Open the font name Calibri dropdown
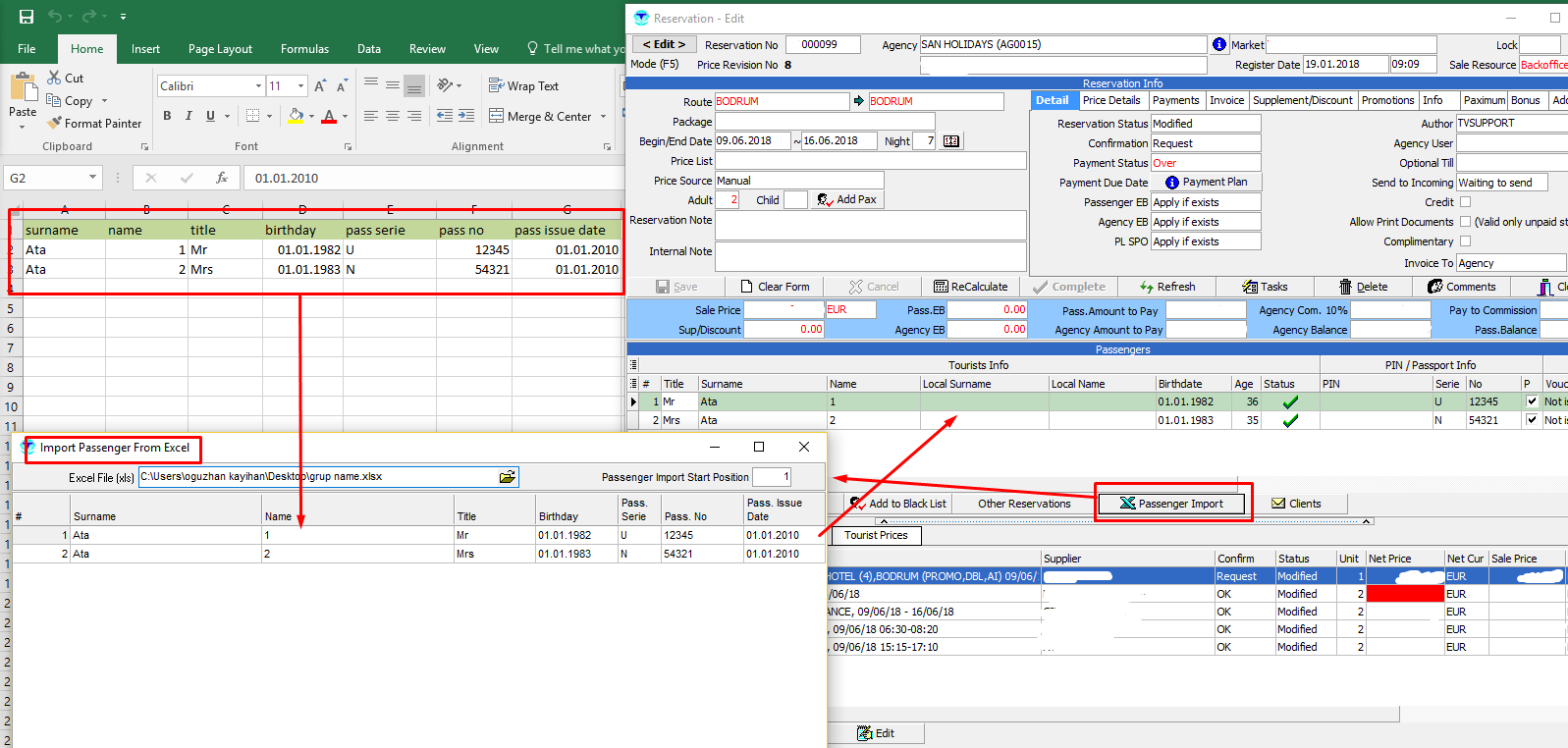Image resolution: width=1568 pixels, height=748 pixels. [258, 86]
